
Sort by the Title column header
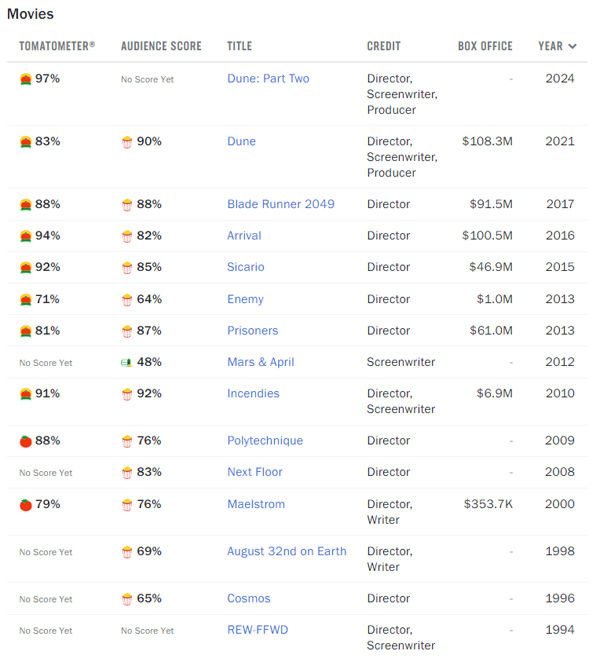(239, 46)
